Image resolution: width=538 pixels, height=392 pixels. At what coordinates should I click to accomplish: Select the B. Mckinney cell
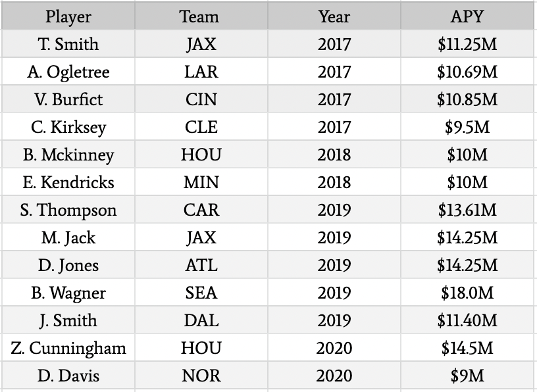pyautogui.click(x=68, y=154)
